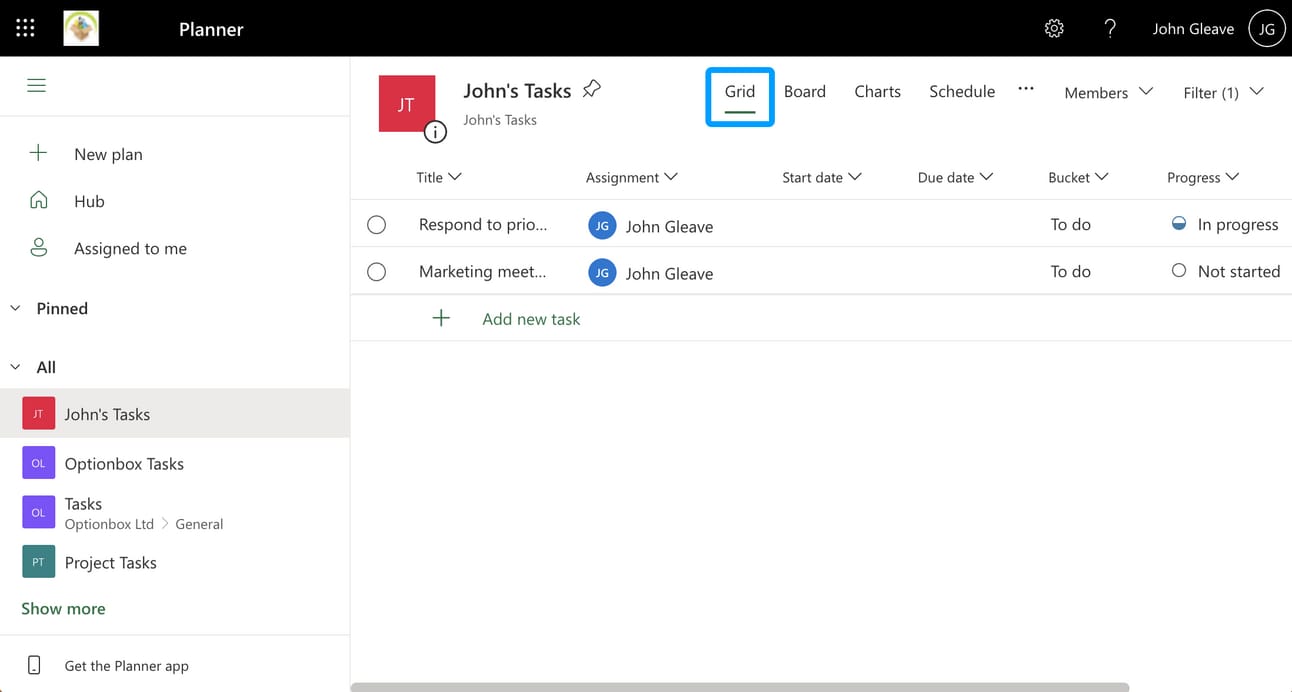The image size is (1292, 692).
Task: Click the horizontal scrollbar at bottom
Action: point(740,687)
